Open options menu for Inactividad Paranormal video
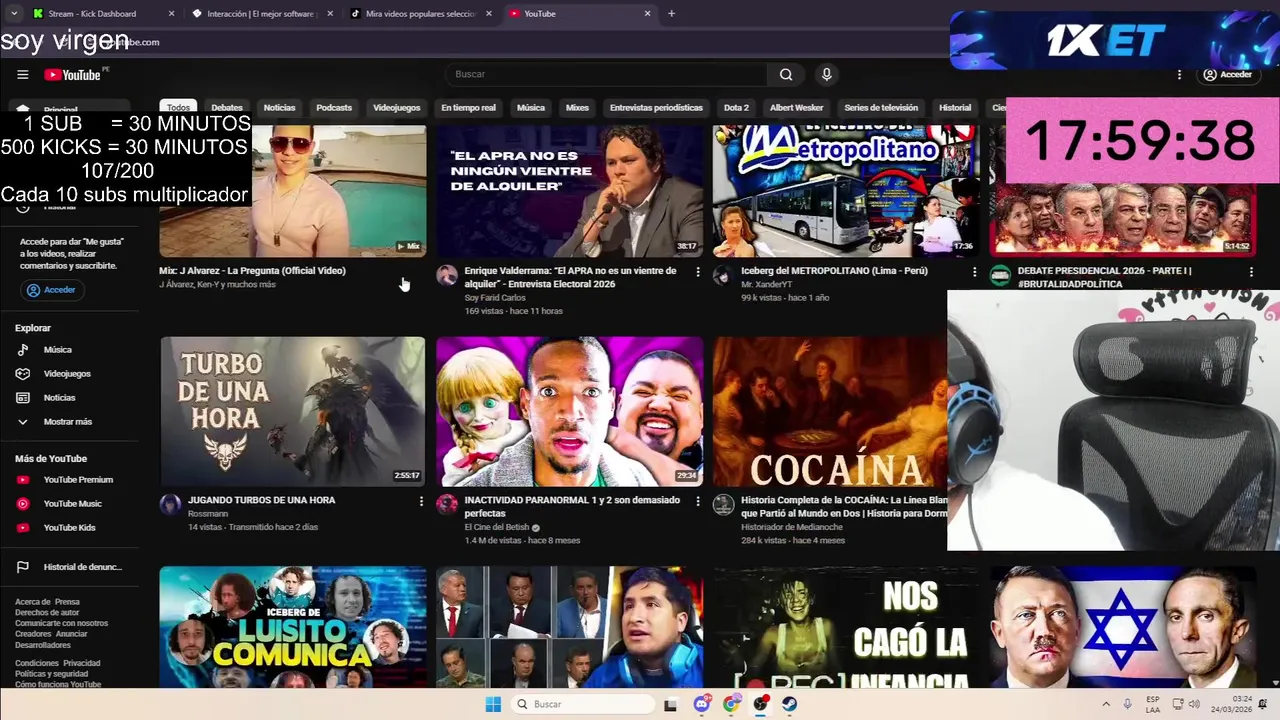This screenshot has height=720, width=1280. [x=698, y=501]
